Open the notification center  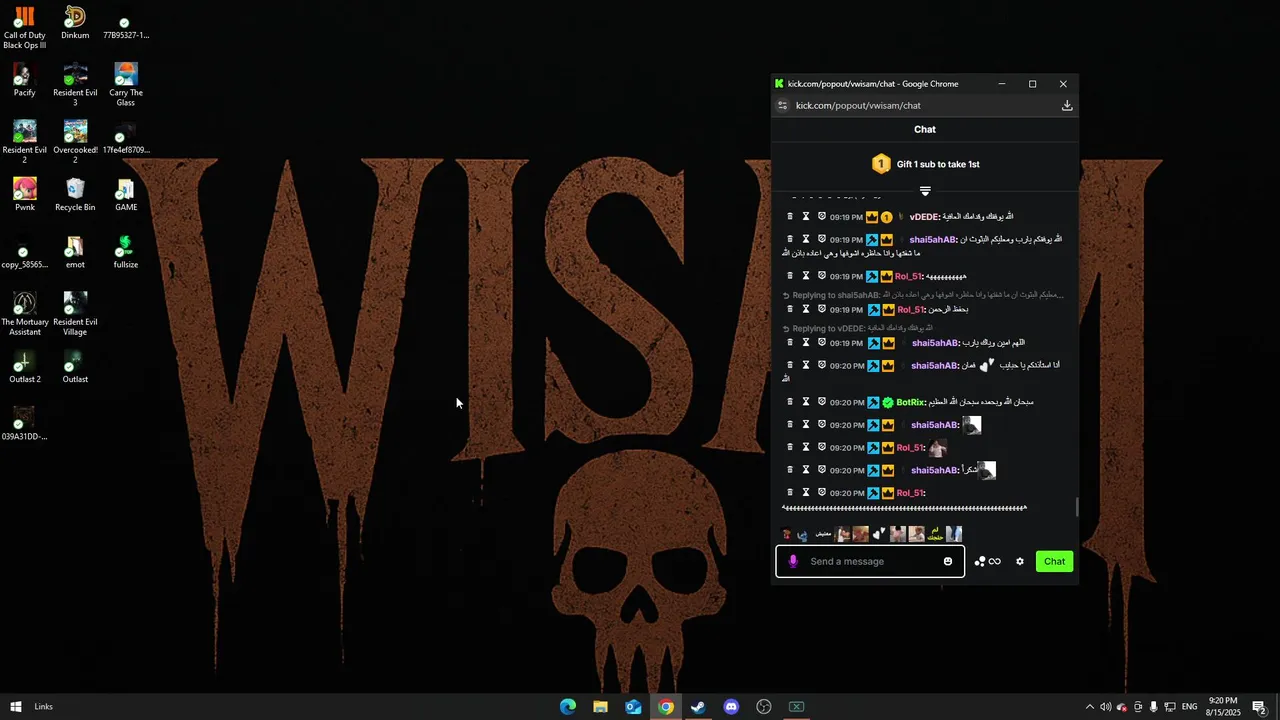pos(1259,707)
